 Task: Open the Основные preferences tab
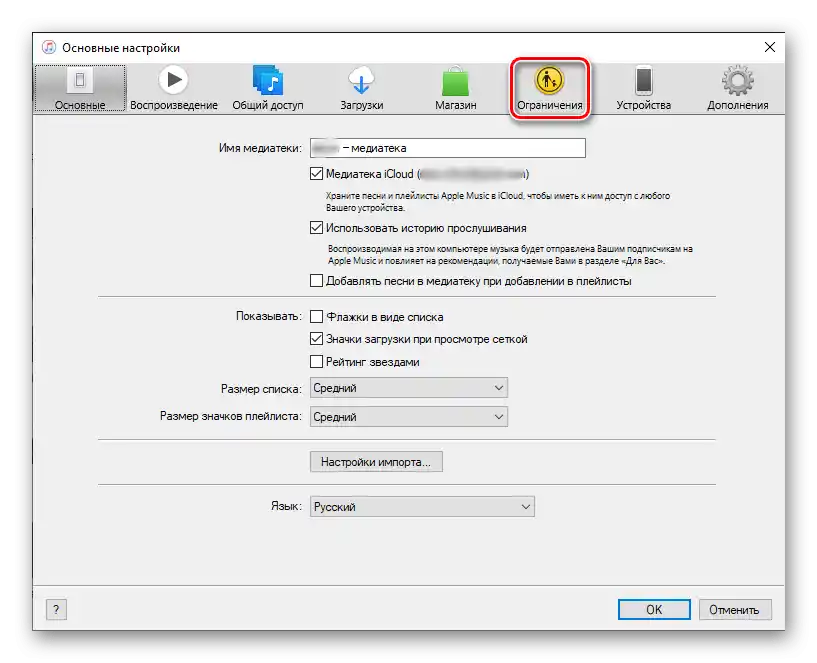click(x=80, y=88)
